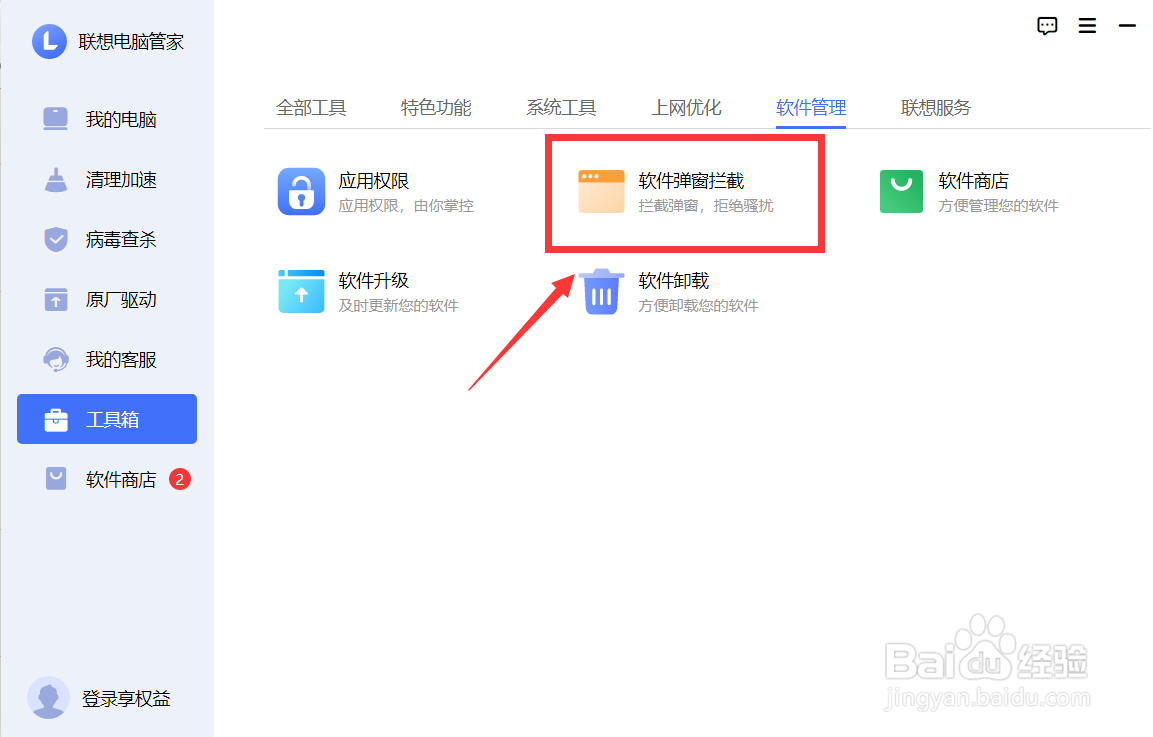The width and height of the screenshot is (1153, 737).
Task: Select 工具箱 label in sidebar
Action: (113, 420)
